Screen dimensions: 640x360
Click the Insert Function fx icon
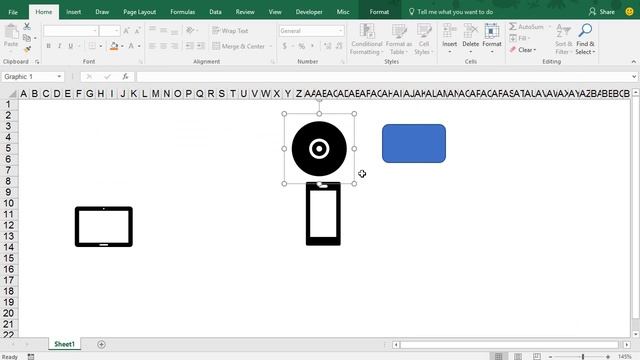pyautogui.click(x=125, y=77)
